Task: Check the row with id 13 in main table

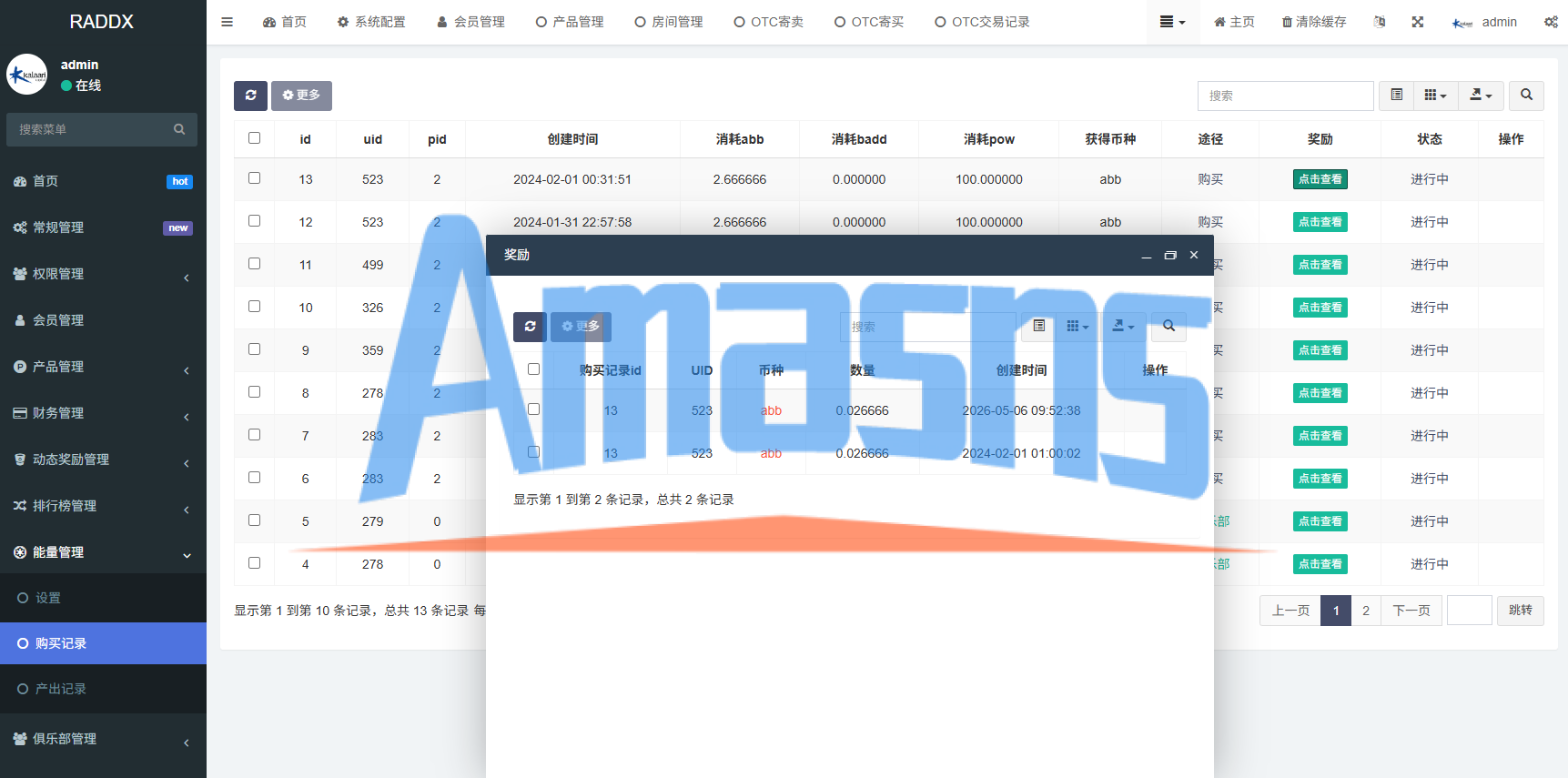Action: click(254, 178)
